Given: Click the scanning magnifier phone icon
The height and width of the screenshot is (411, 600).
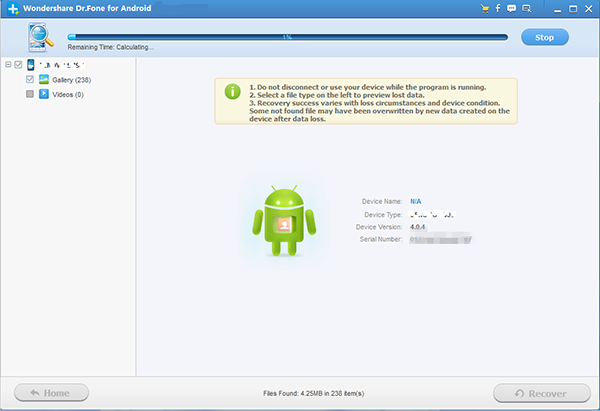Looking at the screenshot, I should pos(40,37).
